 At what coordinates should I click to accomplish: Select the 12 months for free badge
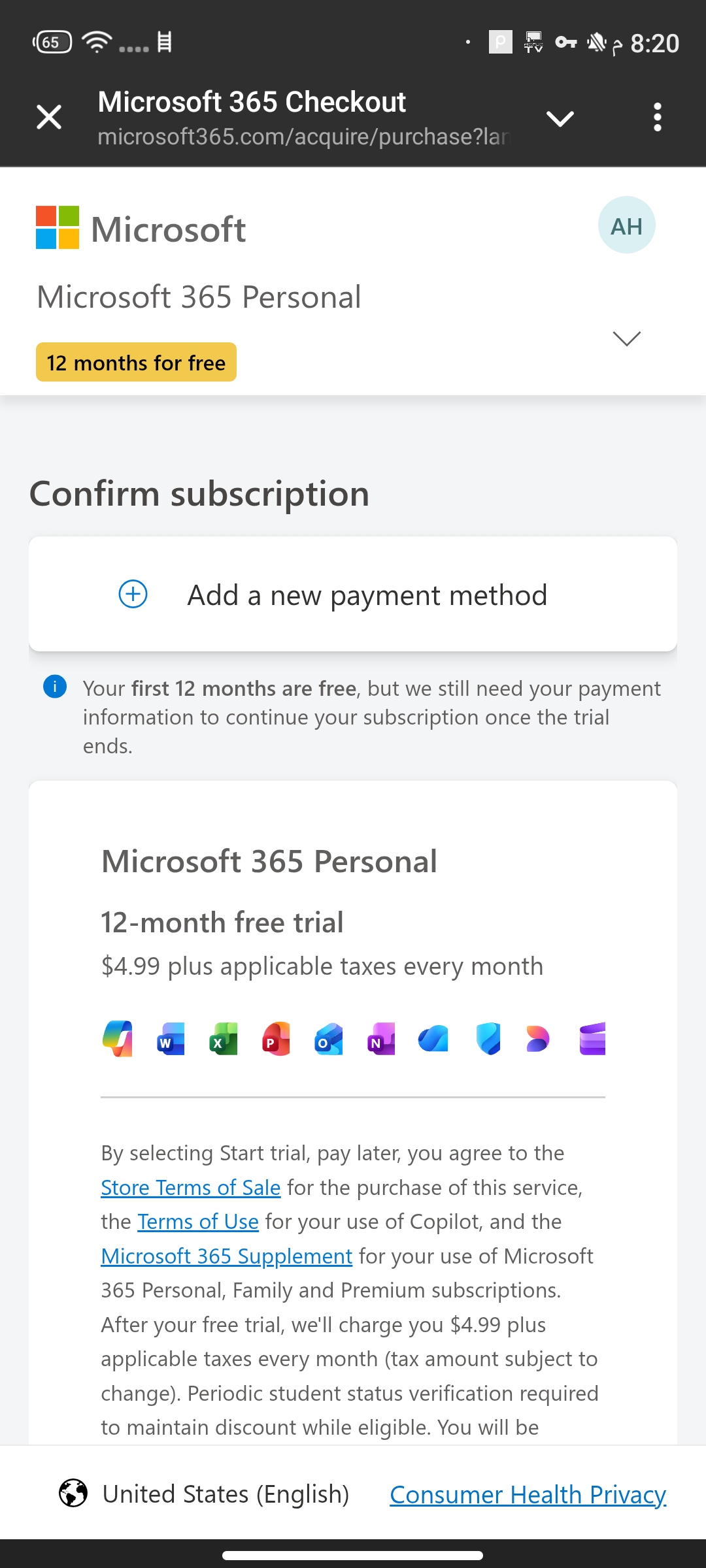pos(135,362)
